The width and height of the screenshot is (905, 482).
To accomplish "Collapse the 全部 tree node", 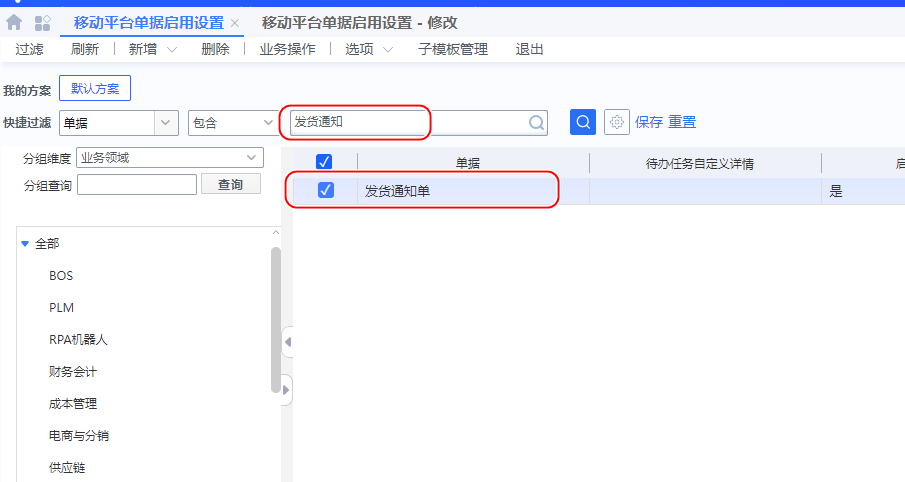I will (x=25, y=243).
